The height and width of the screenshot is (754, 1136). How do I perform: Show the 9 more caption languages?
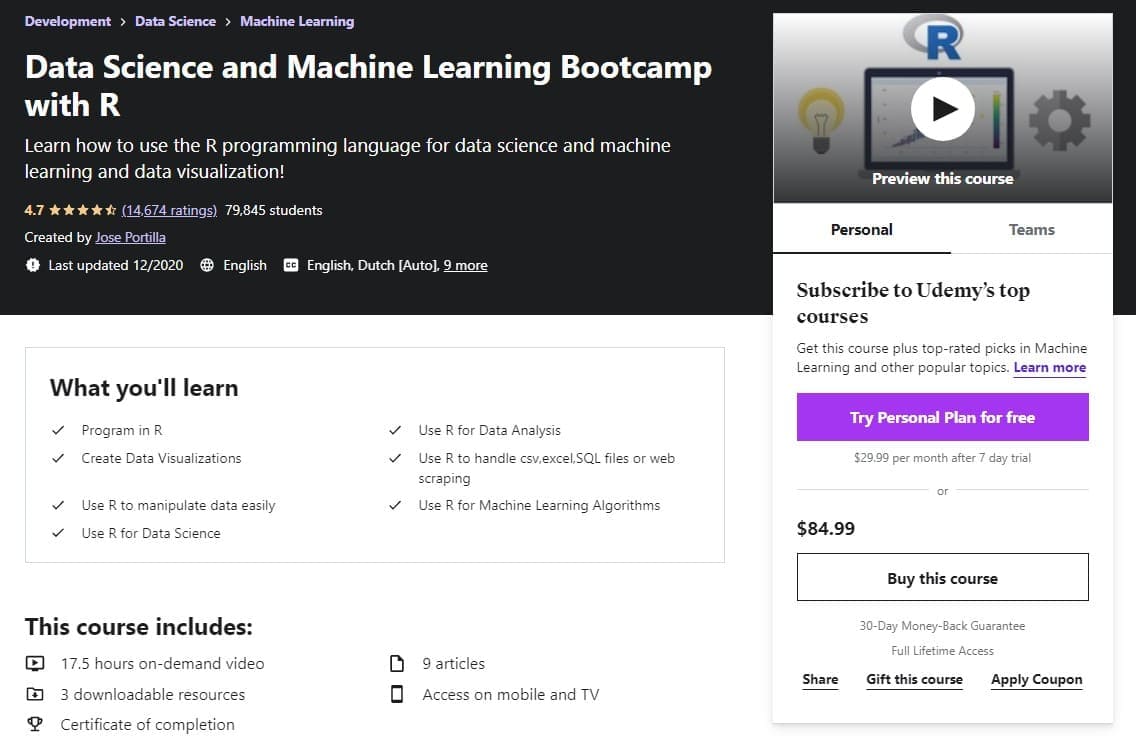(x=465, y=265)
